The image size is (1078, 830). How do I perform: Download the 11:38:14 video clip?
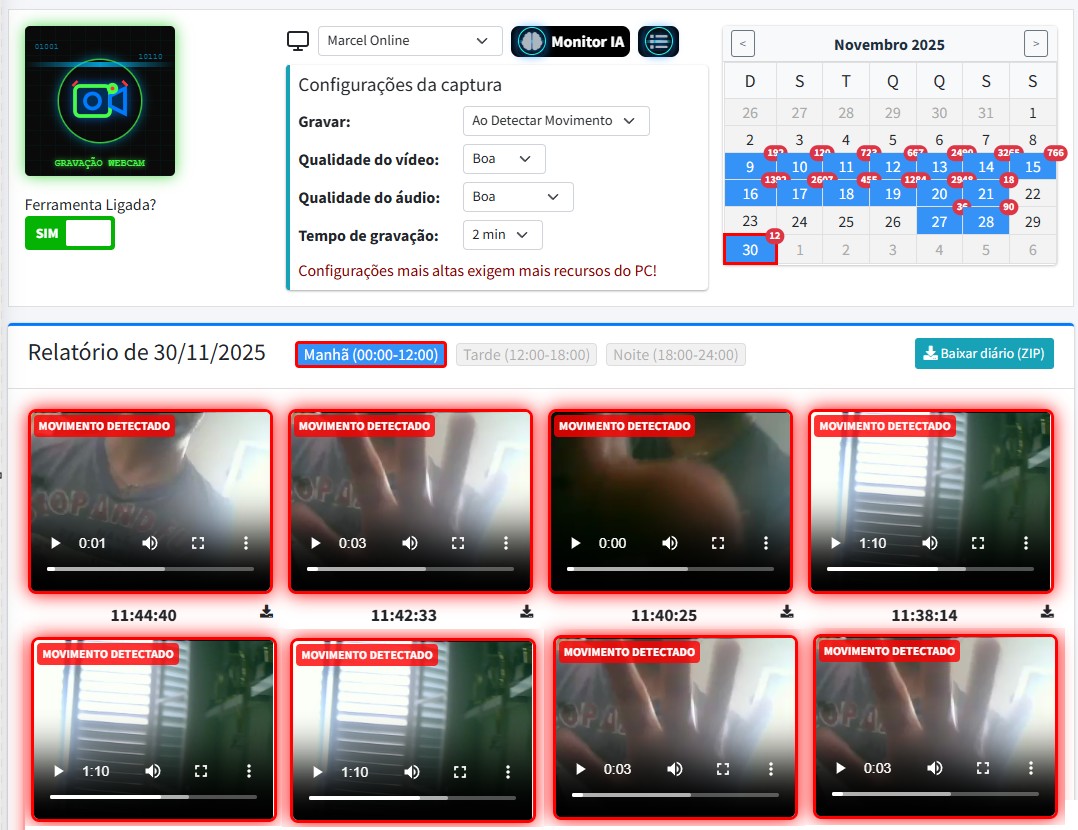1047,612
